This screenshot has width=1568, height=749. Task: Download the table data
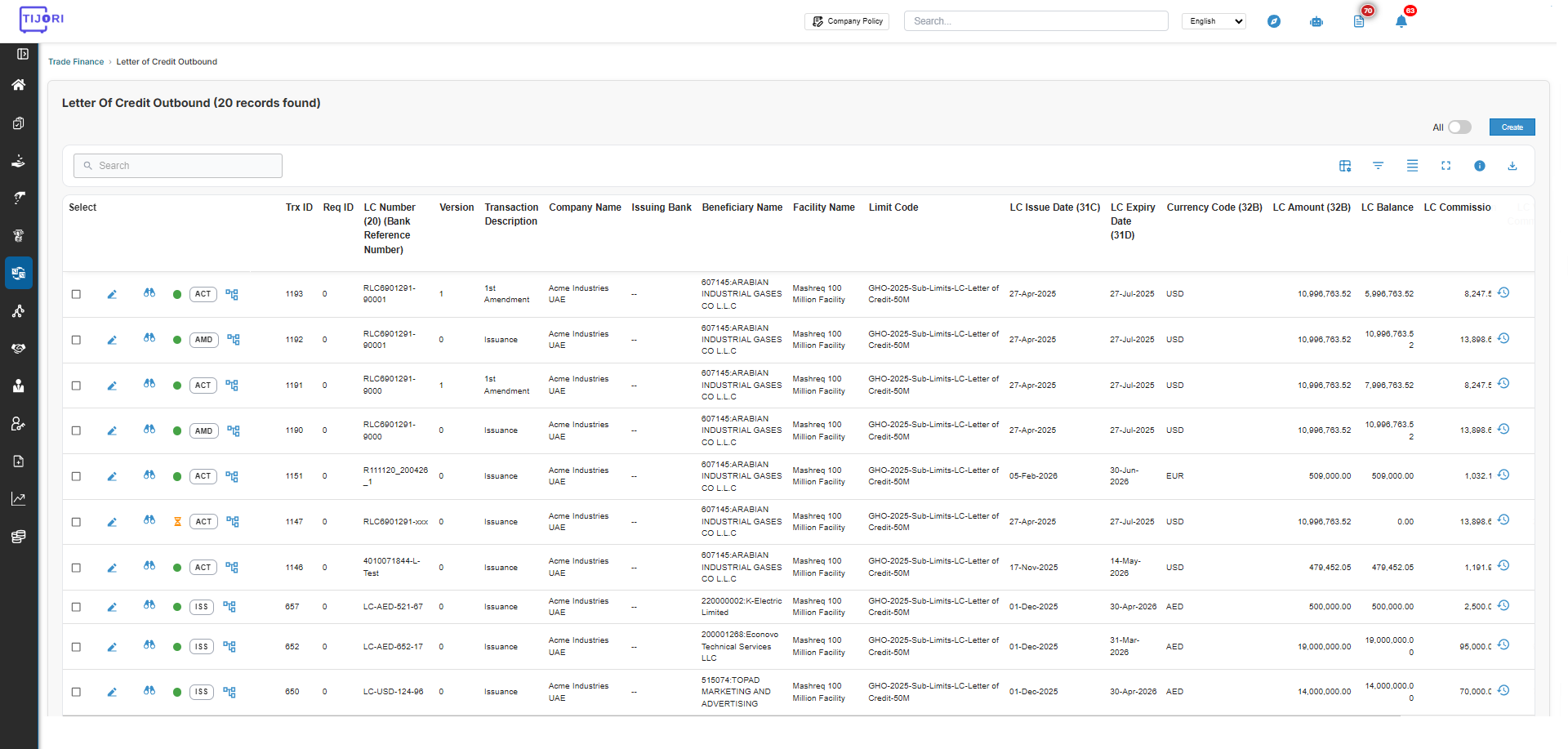coord(1512,166)
